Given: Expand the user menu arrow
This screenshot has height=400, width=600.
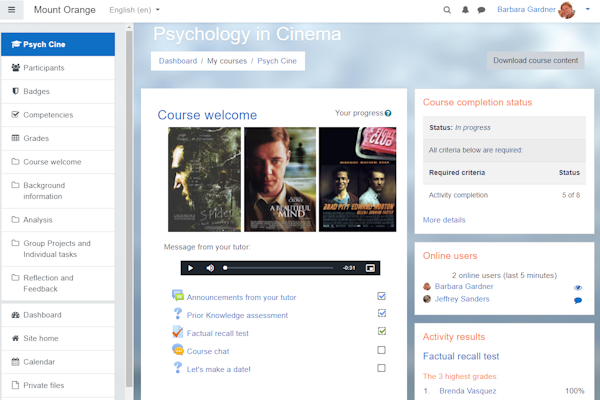Looking at the screenshot, I should coord(587,10).
